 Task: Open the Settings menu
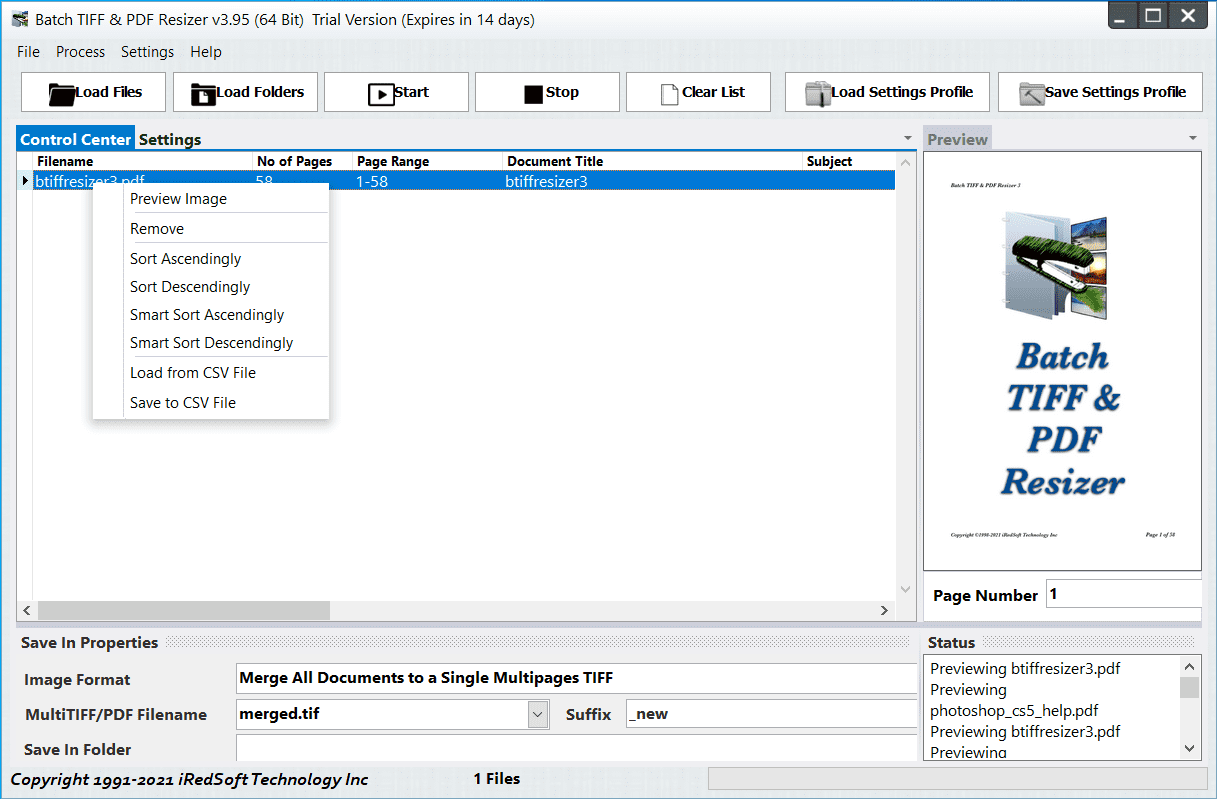(x=147, y=52)
